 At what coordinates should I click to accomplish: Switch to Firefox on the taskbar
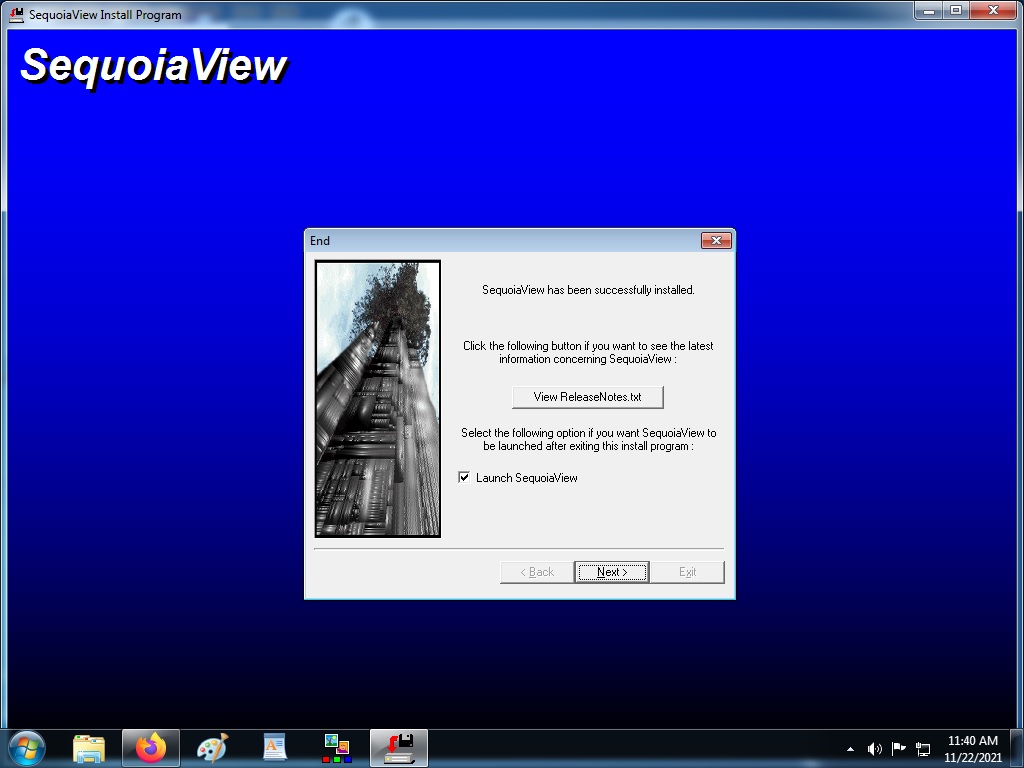[151, 748]
